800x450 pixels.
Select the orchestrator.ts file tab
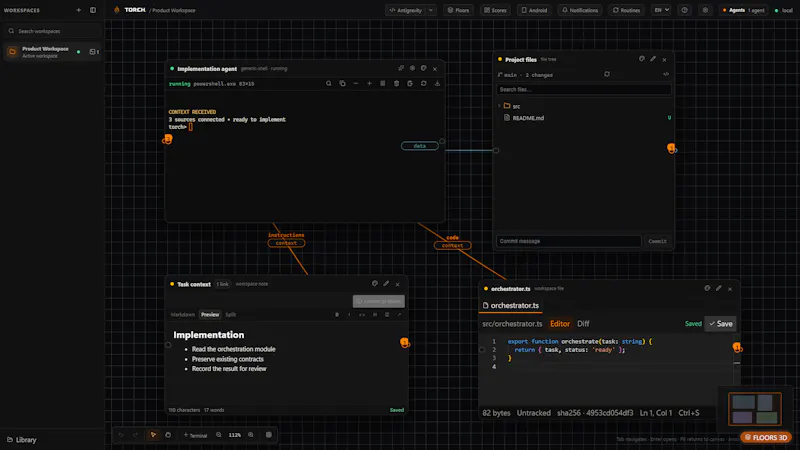tap(510, 306)
